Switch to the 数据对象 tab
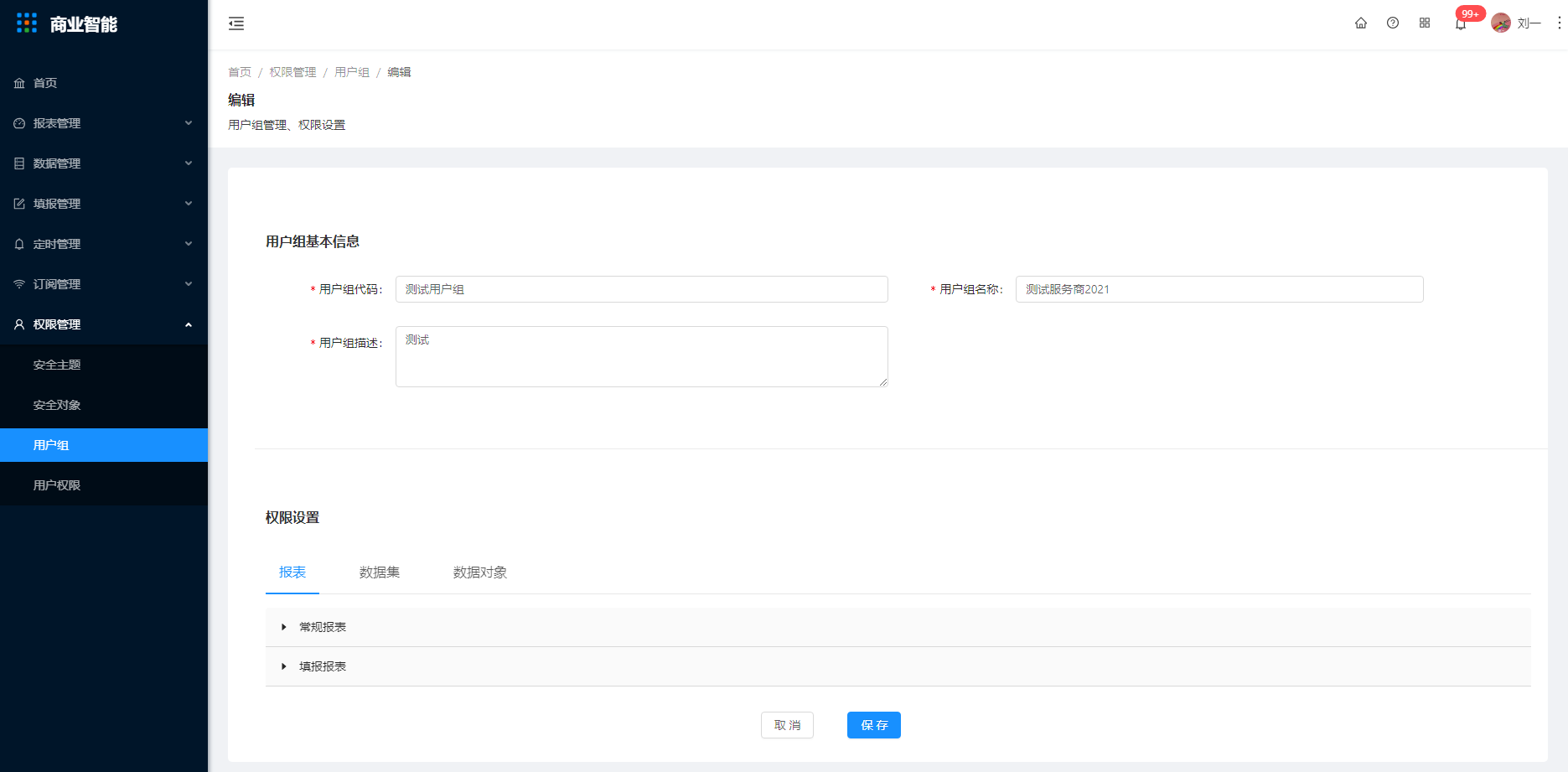The width and height of the screenshot is (1568, 772). [480, 573]
